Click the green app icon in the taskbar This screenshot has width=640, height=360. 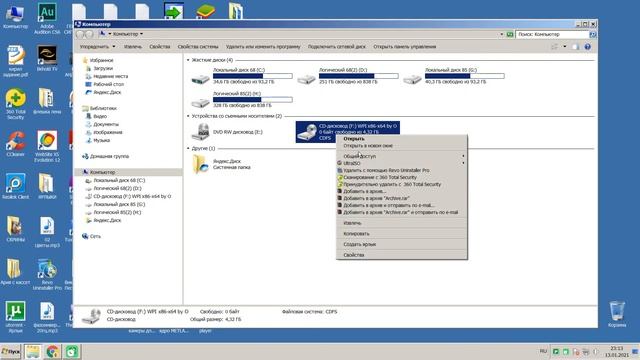click(72, 351)
